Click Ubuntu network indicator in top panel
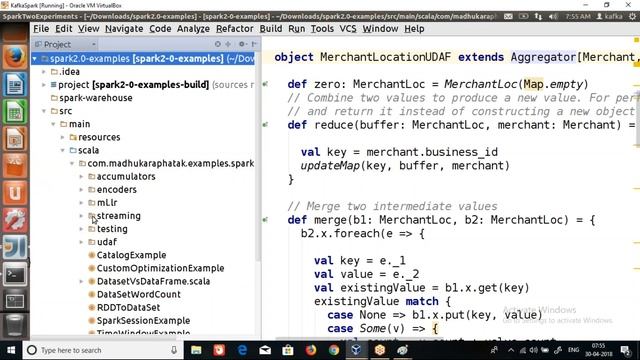The image size is (640, 360). tap(538, 16)
